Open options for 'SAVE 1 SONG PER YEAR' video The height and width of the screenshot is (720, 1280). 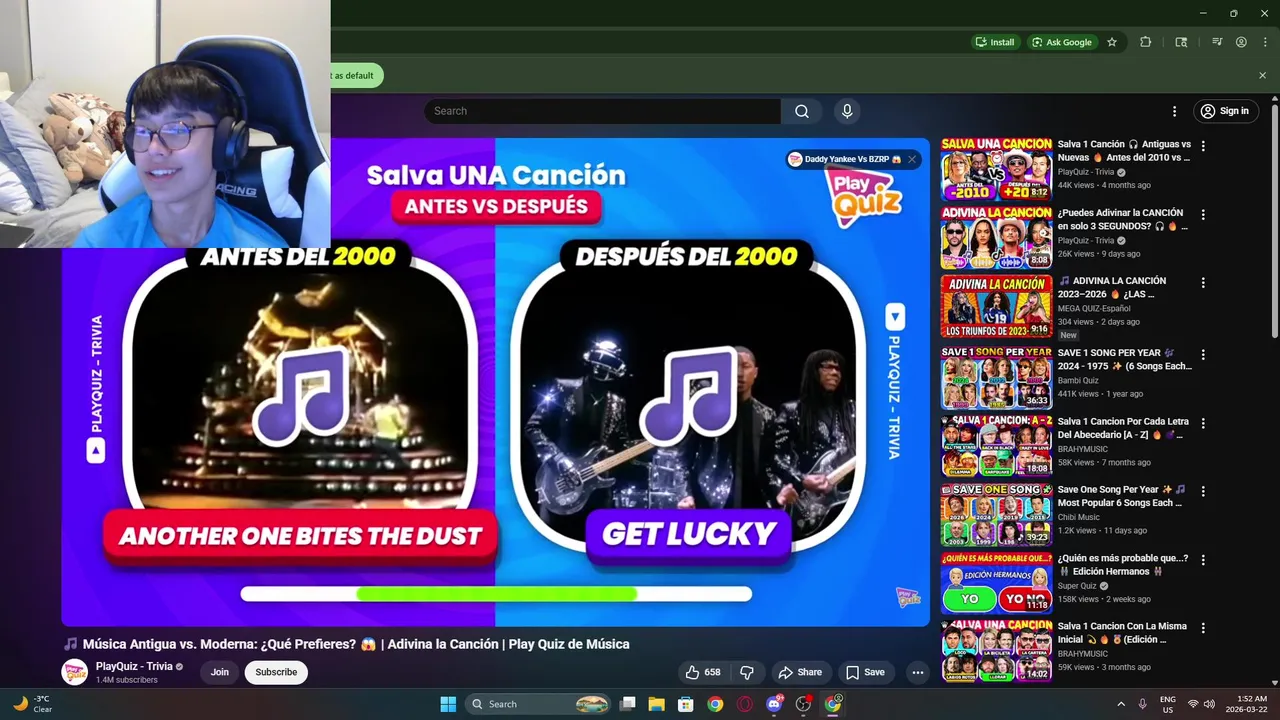(1203, 355)
